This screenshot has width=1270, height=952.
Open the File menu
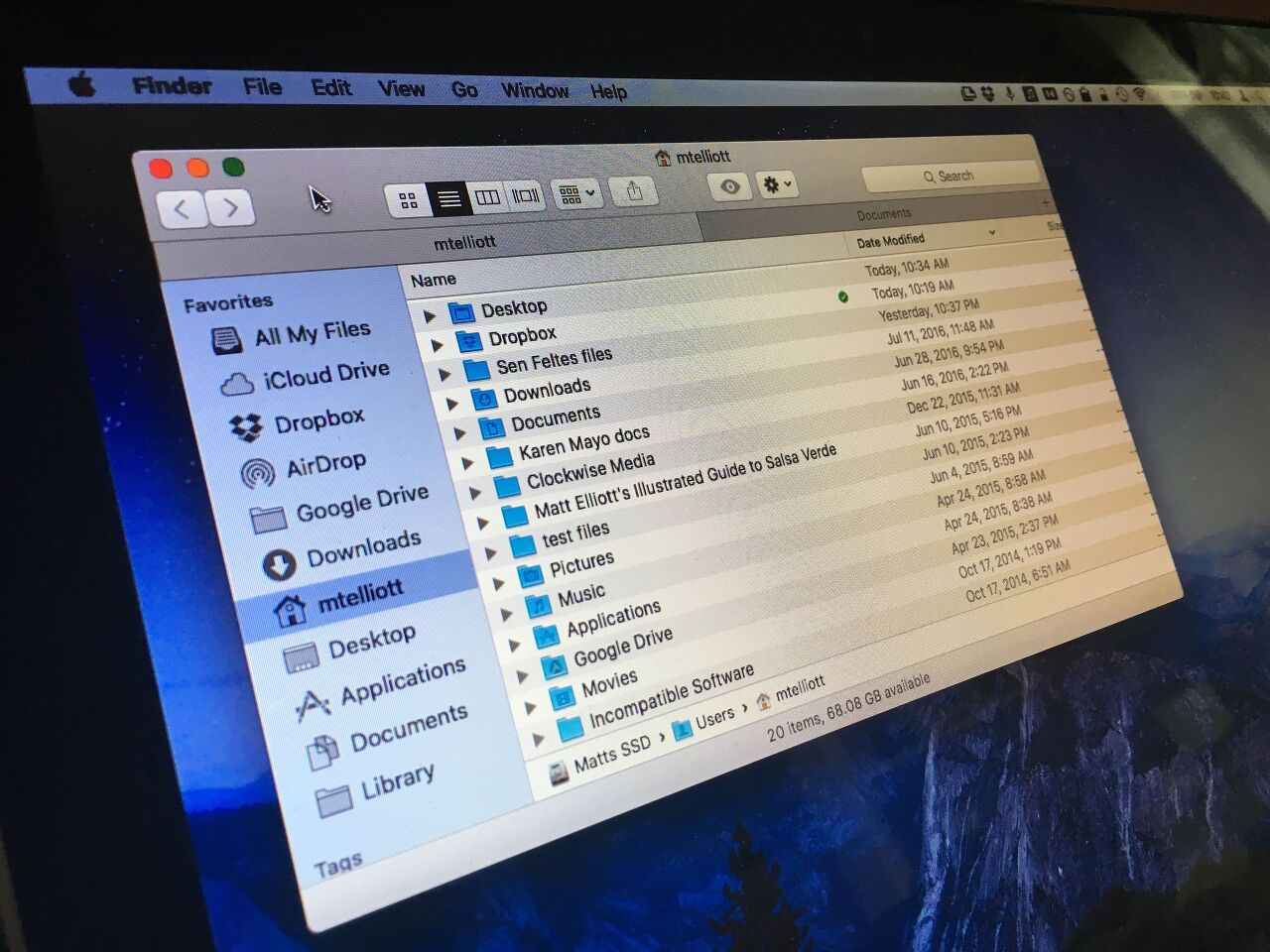tap(262, 87)
